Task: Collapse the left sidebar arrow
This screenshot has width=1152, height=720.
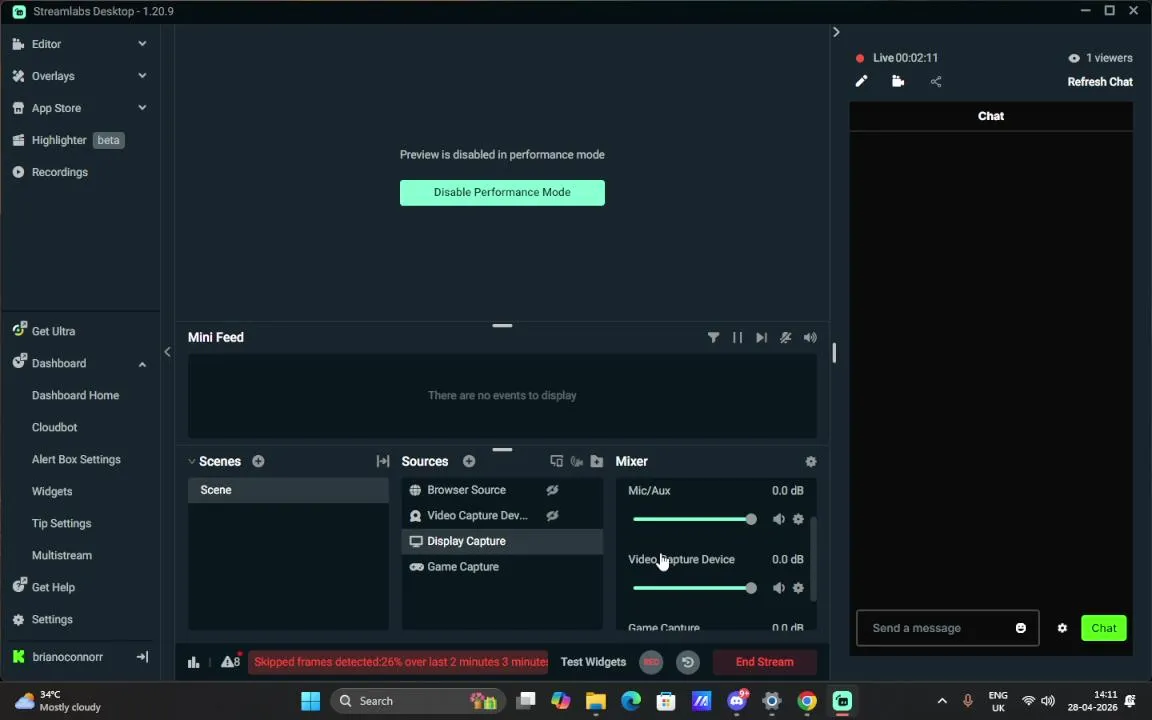Action: (168, 352)
